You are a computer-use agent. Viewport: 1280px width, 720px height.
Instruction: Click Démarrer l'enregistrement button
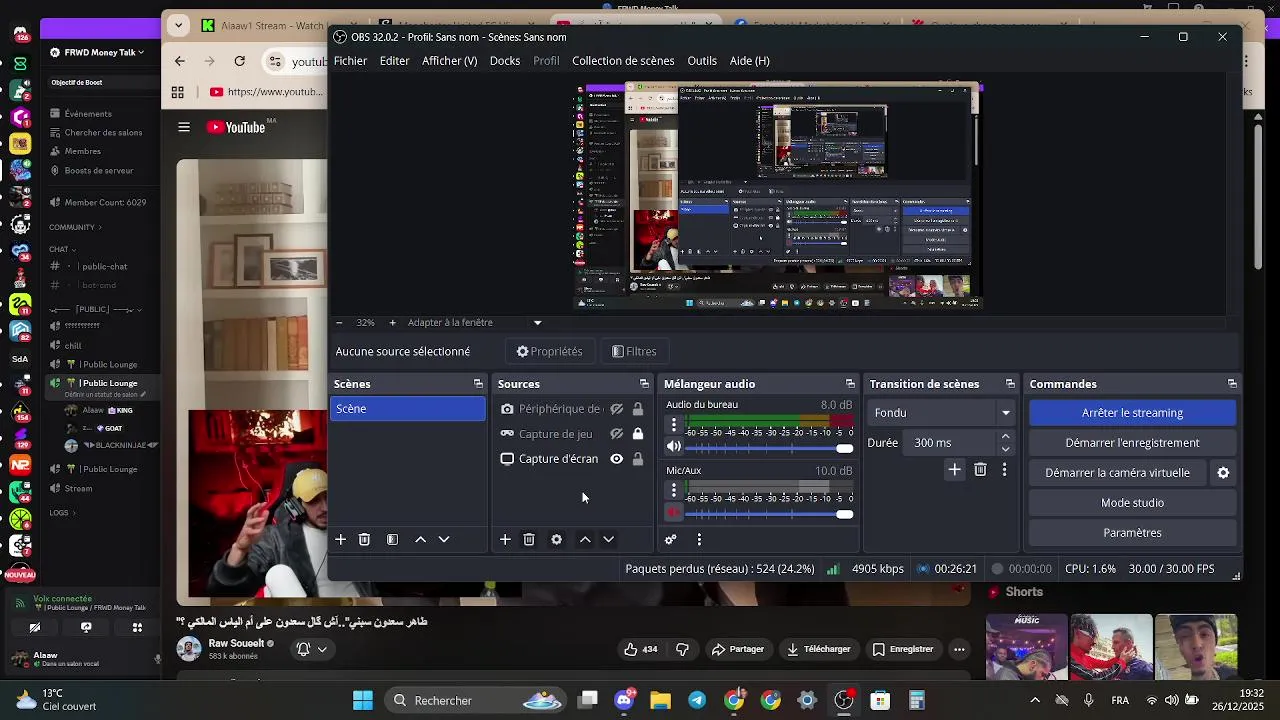point(1132,442)
